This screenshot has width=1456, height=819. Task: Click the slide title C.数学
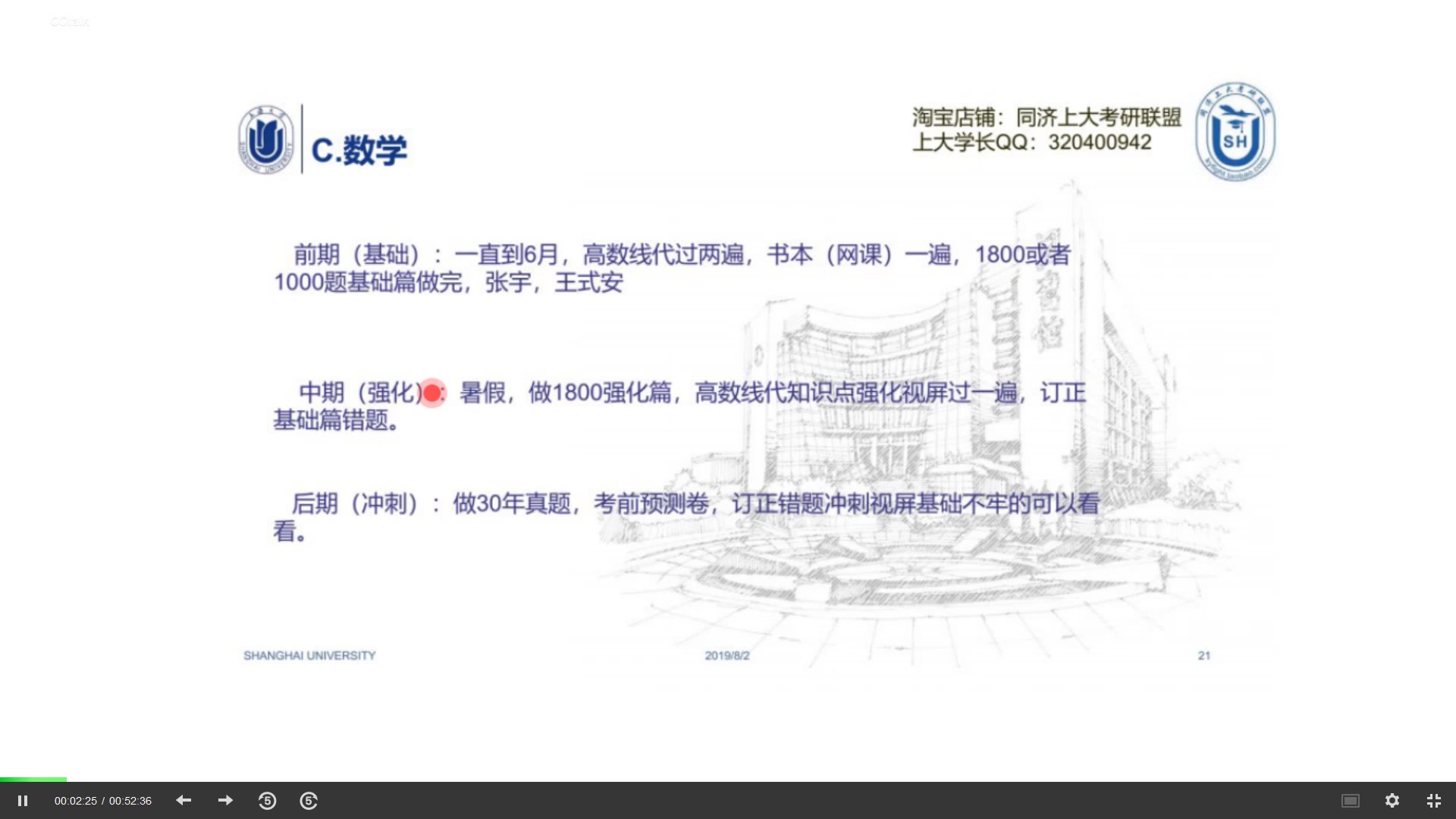click(x=359, y=150)
